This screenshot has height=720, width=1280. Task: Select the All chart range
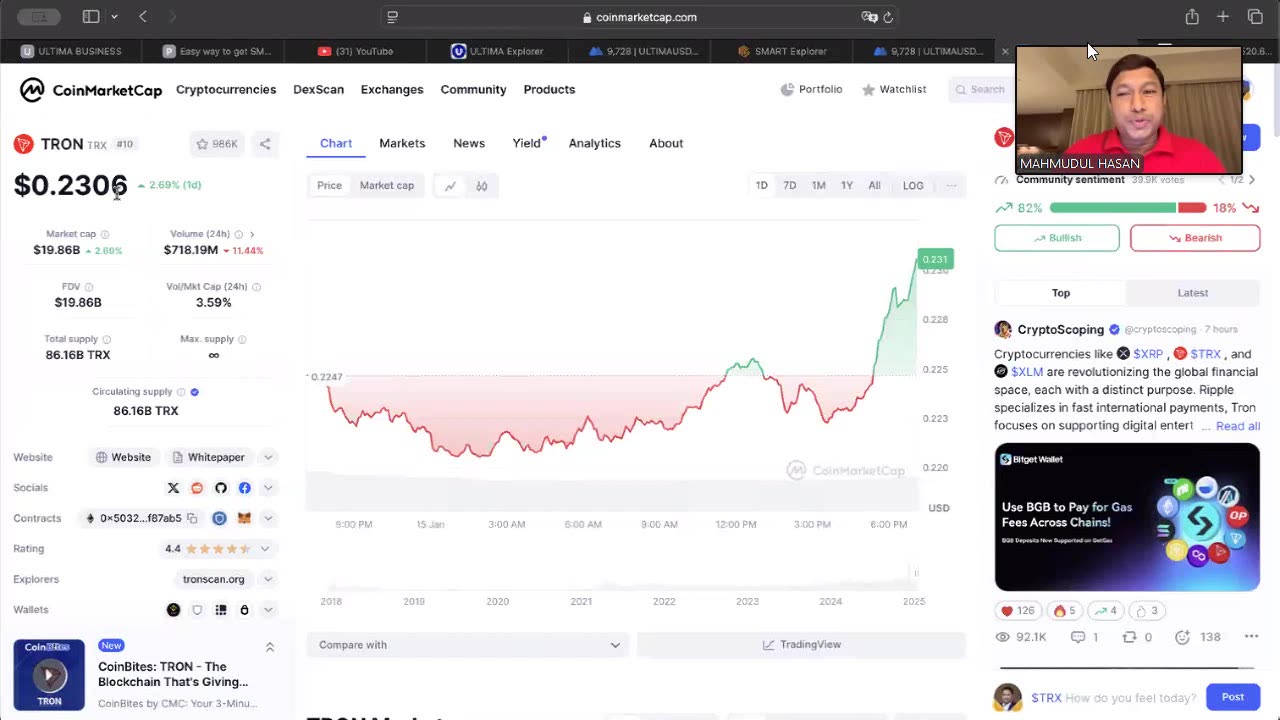click(874, 186)
